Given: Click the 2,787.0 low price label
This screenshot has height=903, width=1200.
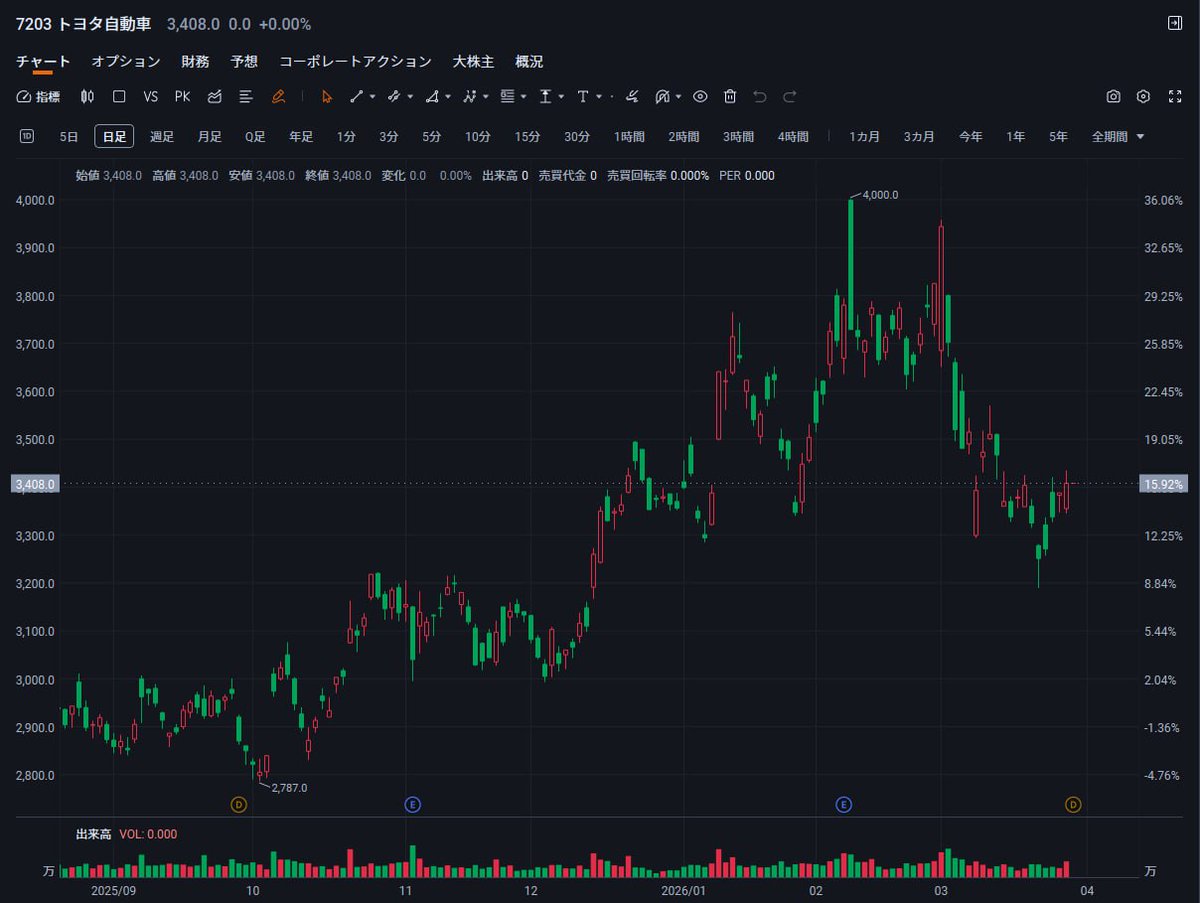Looking at the screenshot, I should [x=289, y=788].
